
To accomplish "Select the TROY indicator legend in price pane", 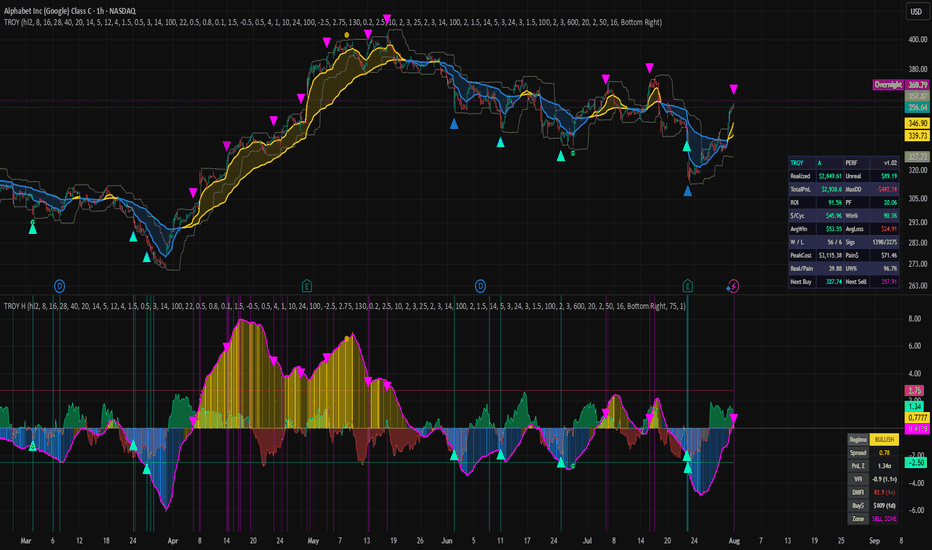I will coord(333,22).
